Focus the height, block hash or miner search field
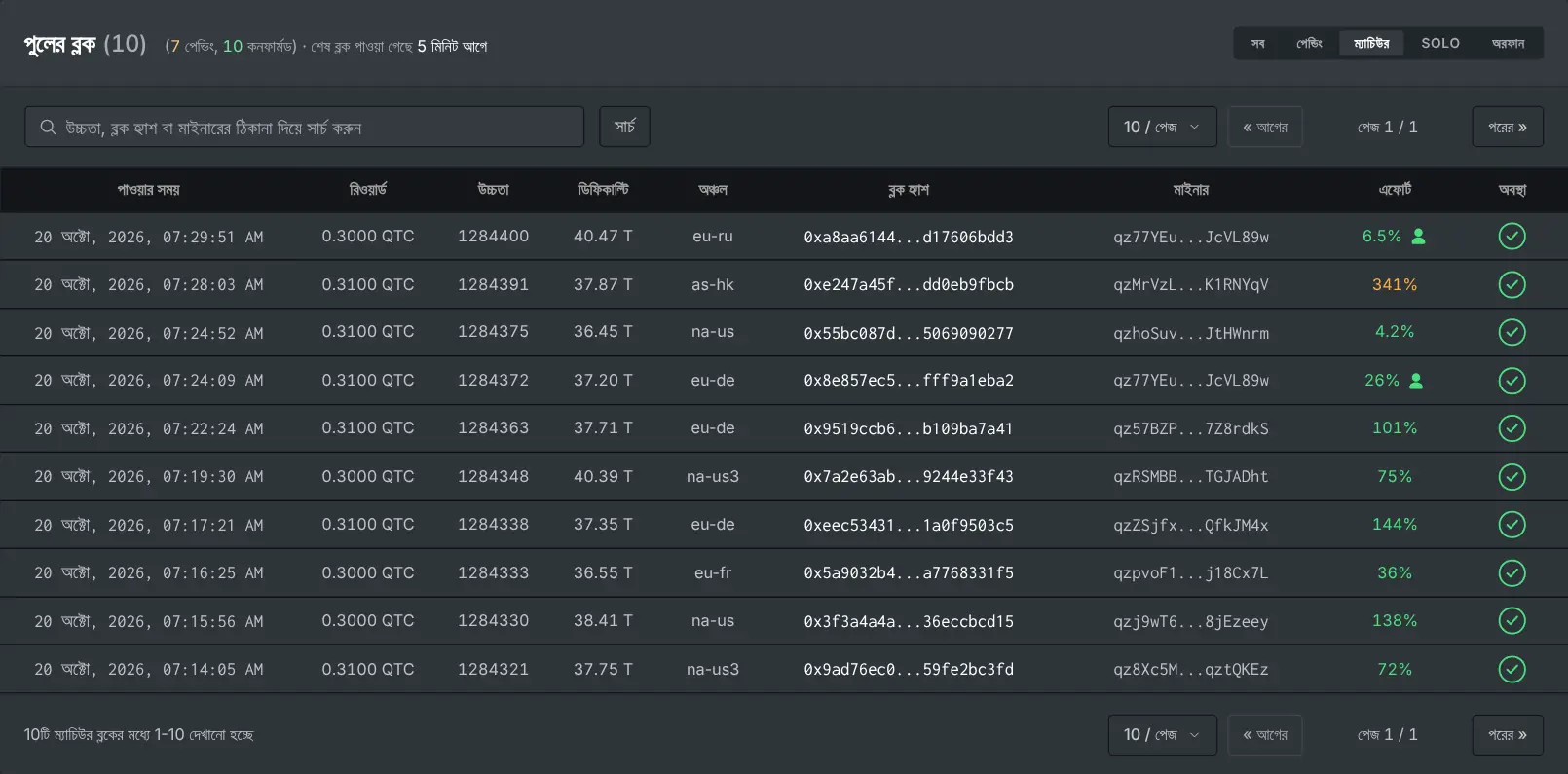The image size is (1568, 774). (x=304, y=127)
